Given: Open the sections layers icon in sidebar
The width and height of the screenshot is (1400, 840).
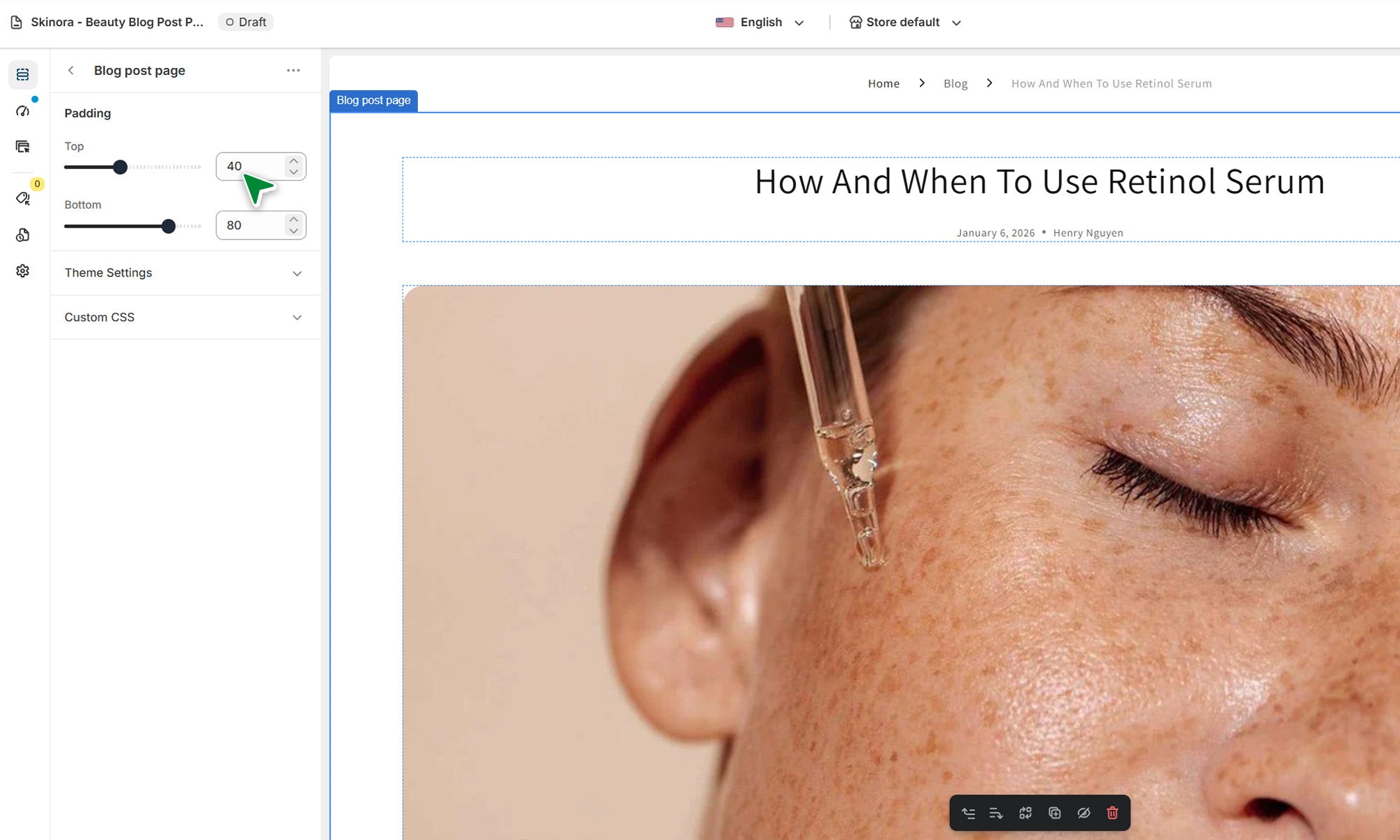Looking at the screenshot, I should 22,74.
